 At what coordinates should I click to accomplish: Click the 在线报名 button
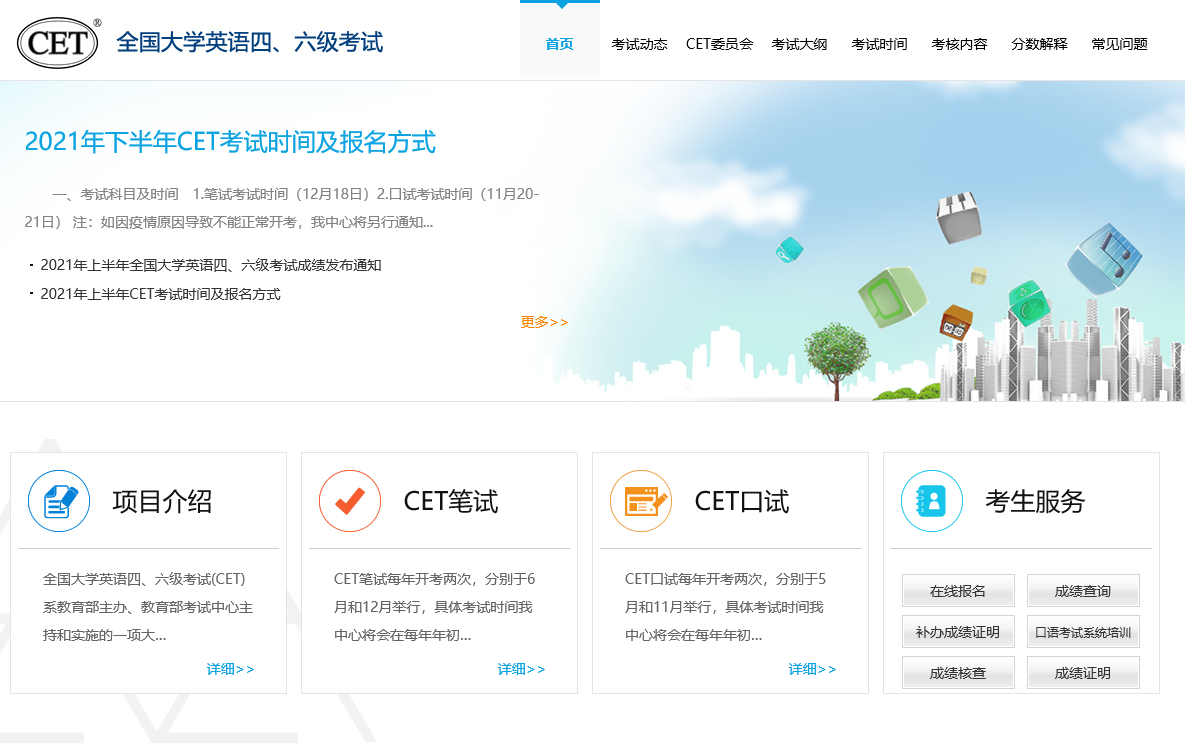click(958, 591)
